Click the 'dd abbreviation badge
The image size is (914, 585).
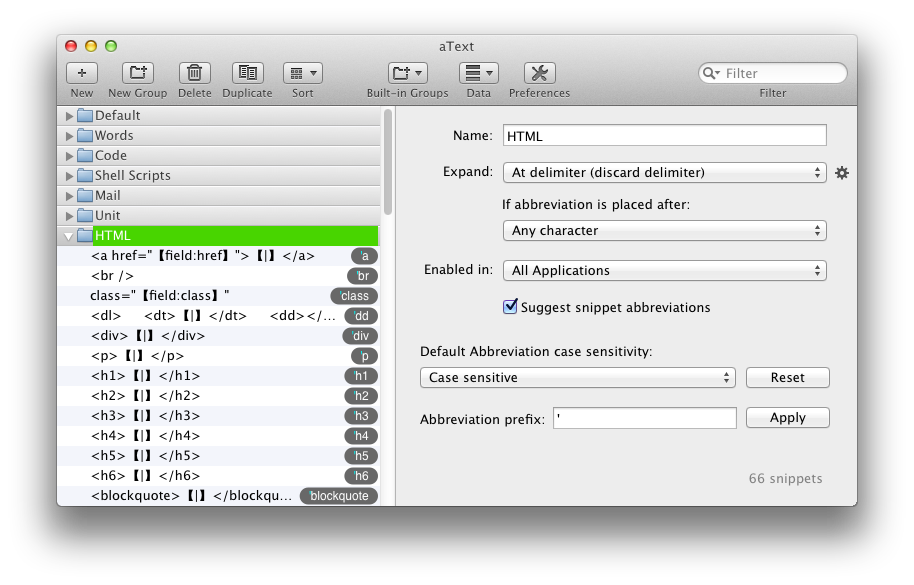[x=361, y=316]
